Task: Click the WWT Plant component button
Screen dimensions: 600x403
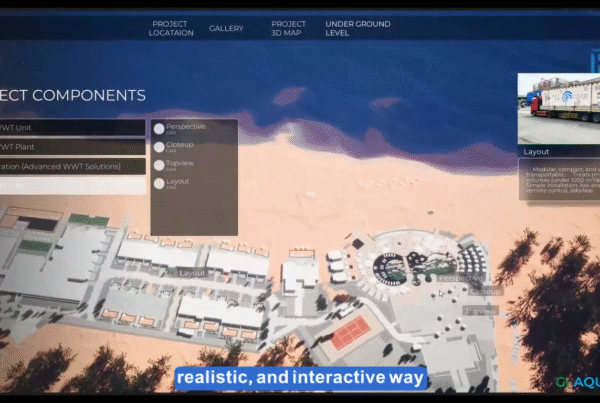Action: click(x=72, y=147)
